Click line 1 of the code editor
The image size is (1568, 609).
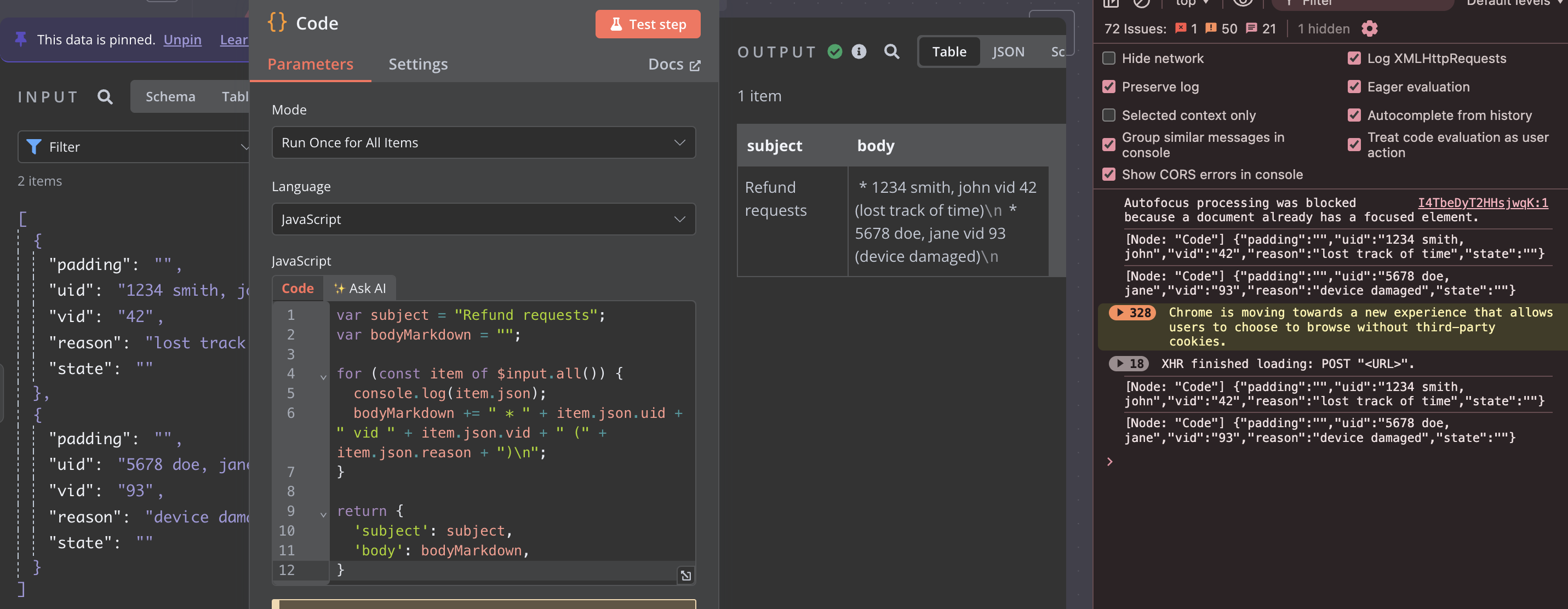(x=470, y=314)
